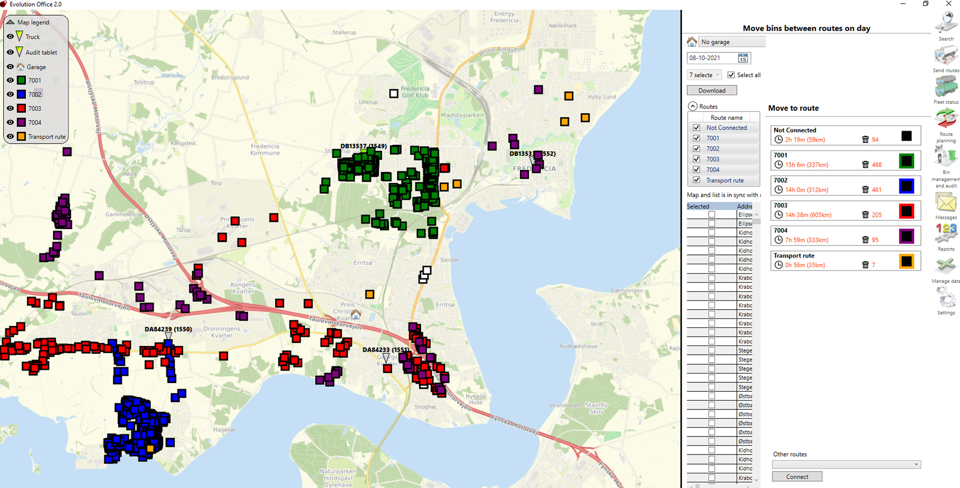Click the Connect button
960x488 pixels.
coord(797,477)
